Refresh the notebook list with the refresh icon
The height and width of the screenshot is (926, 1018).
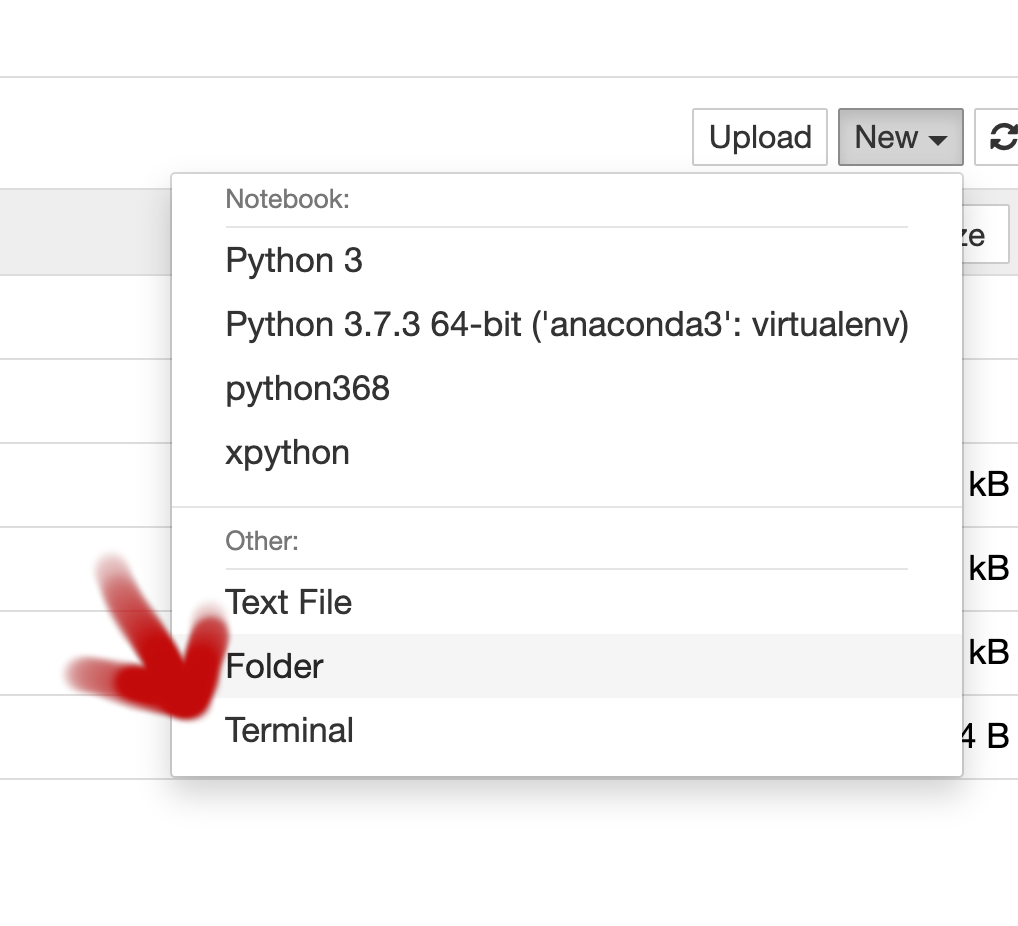tap(1000, 137)
